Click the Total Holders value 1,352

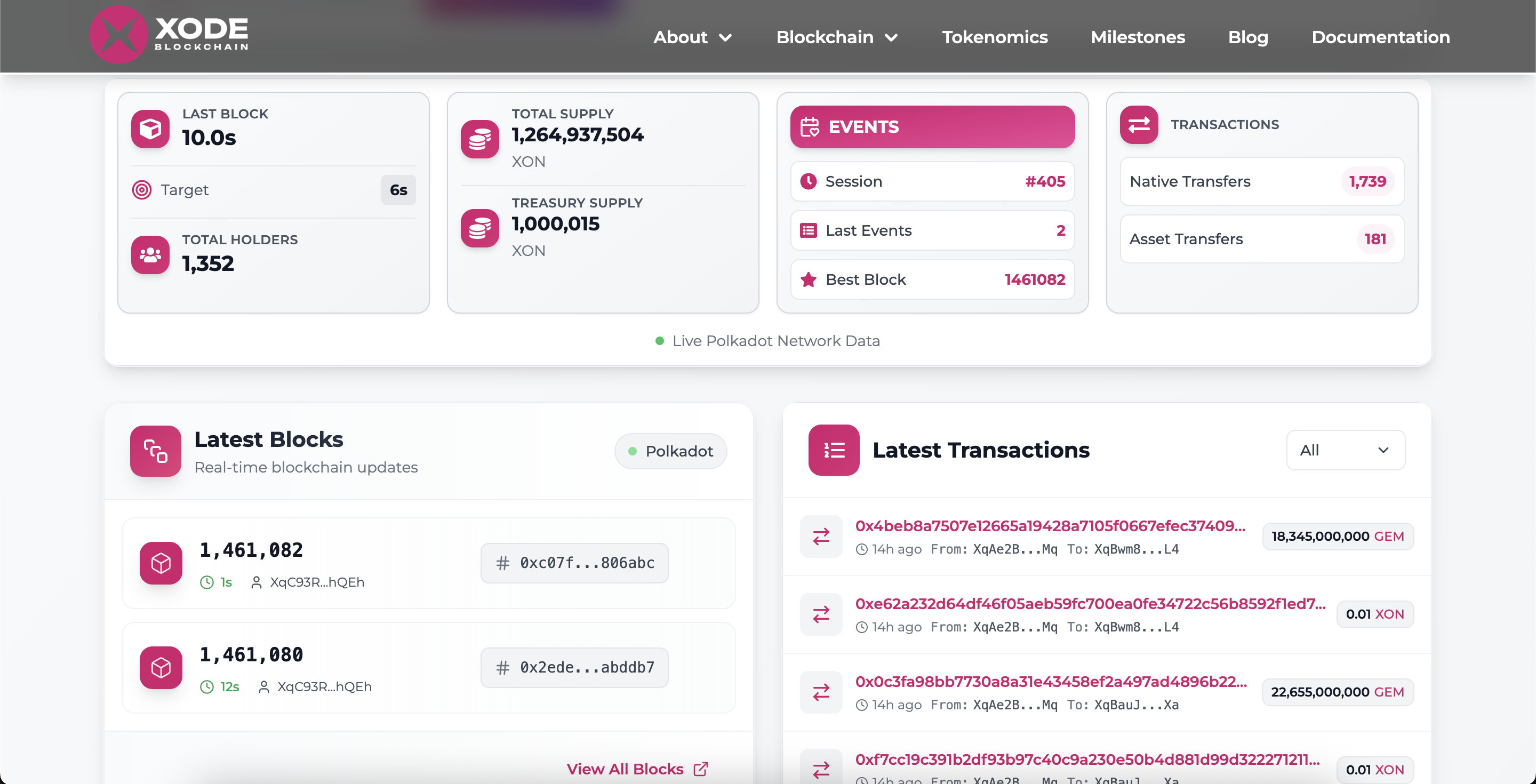(207, 263)
